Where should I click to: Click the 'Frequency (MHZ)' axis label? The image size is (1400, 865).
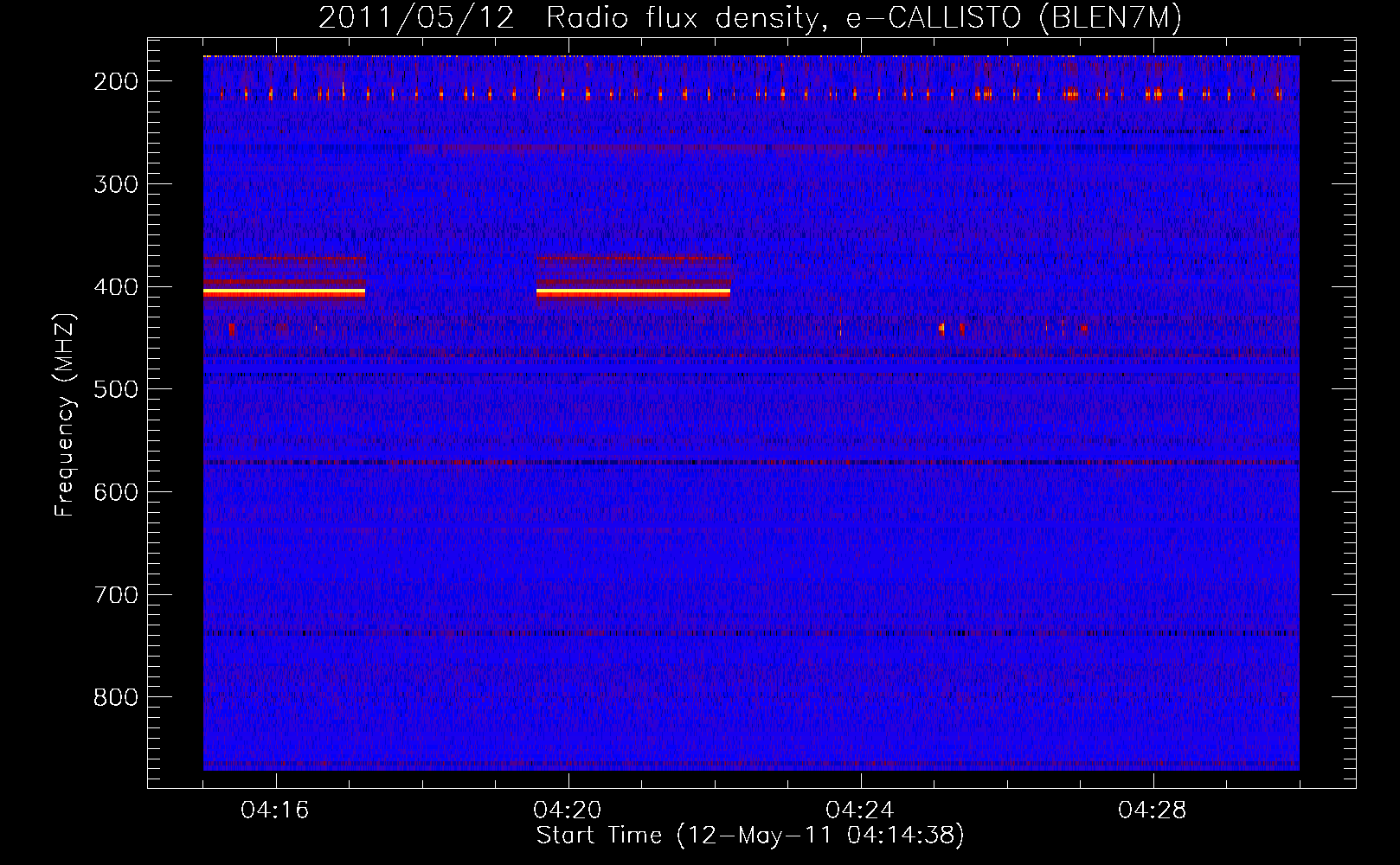point(66,414)
